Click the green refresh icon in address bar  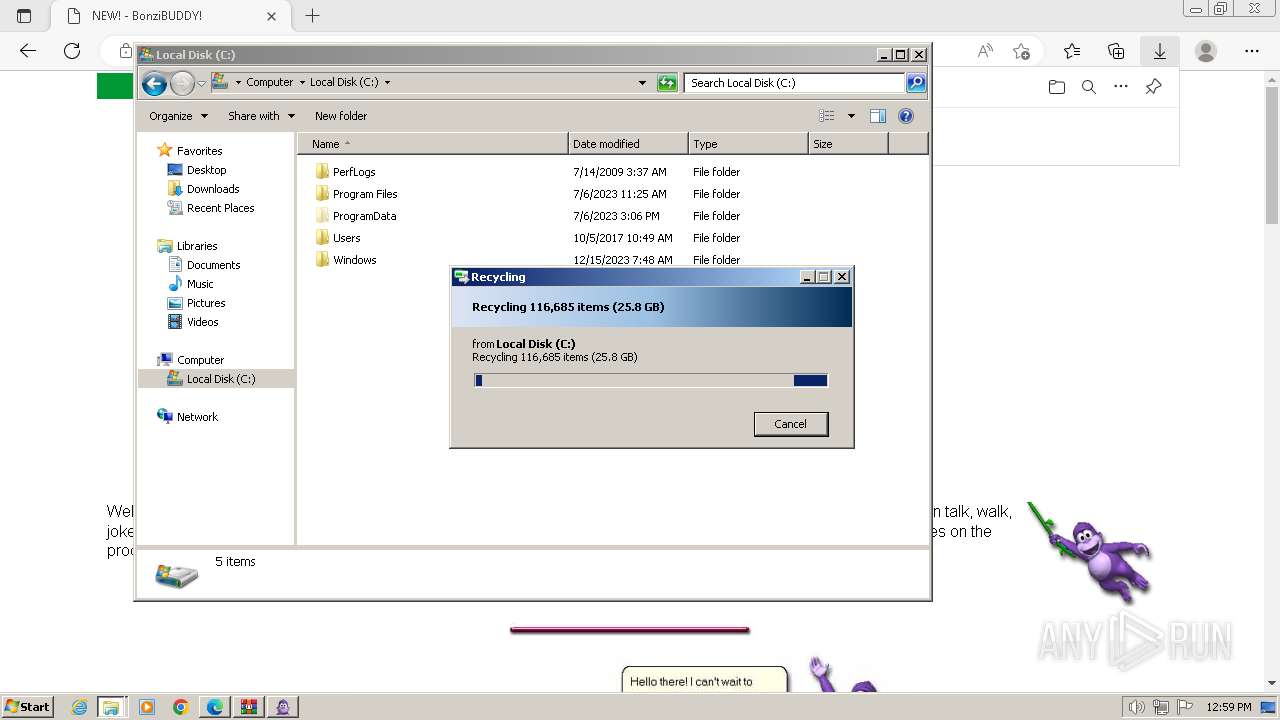[x=667, y=83]
